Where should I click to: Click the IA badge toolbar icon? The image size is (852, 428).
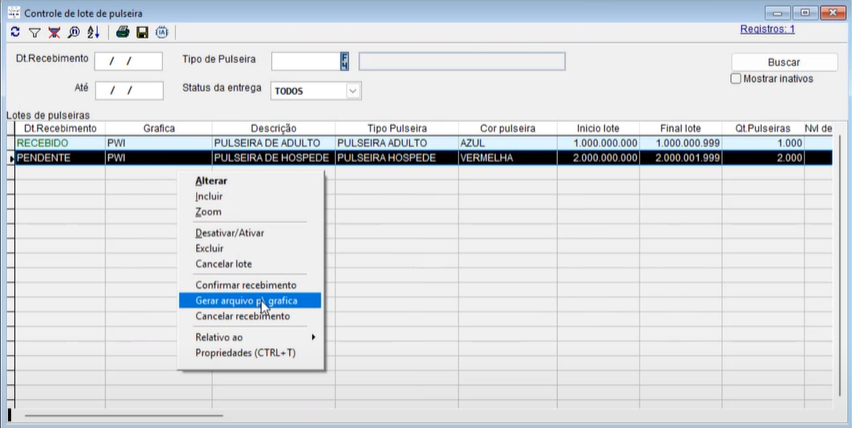tap(162, 32)
